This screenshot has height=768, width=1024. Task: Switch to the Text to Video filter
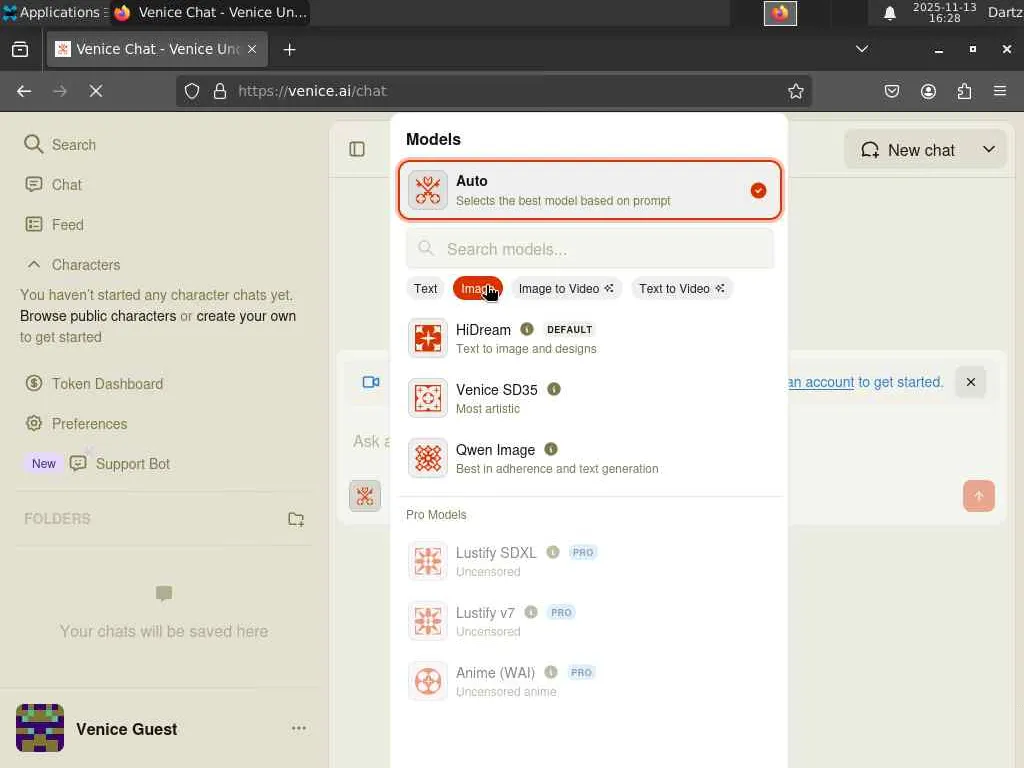pos(681,289)
